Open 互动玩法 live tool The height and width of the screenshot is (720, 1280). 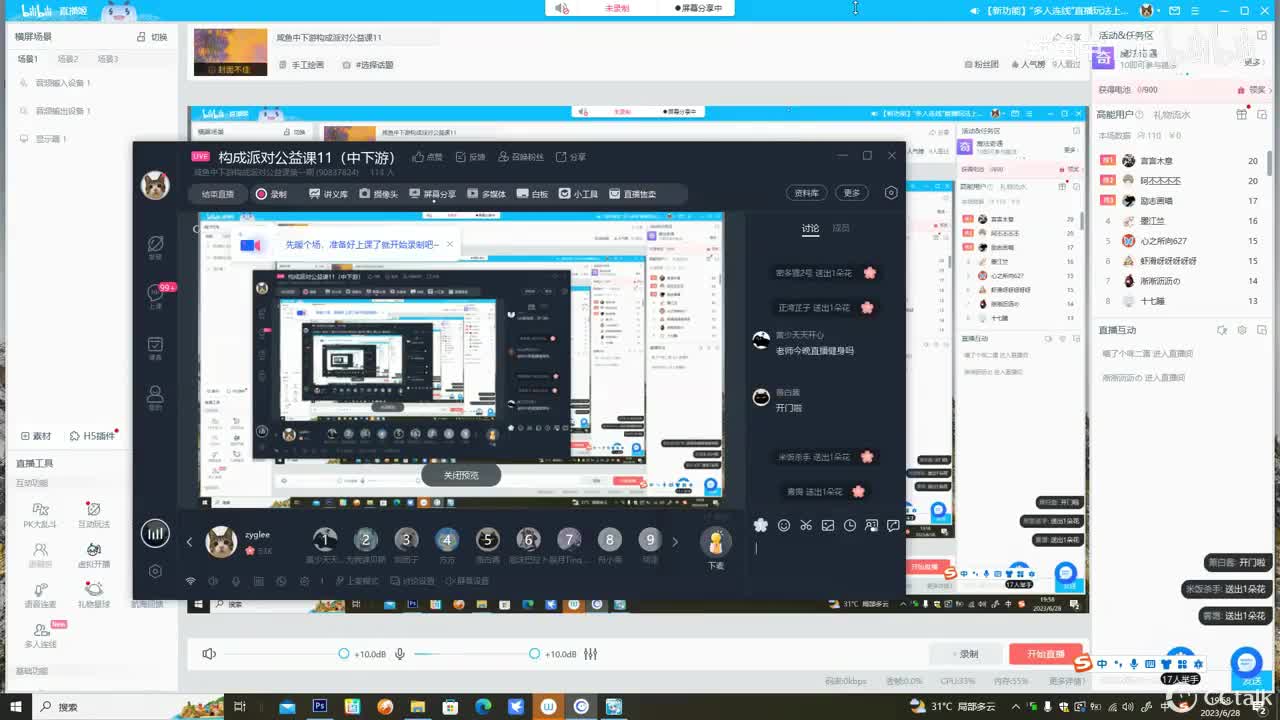pyautogui.click(x=93, y=514)
